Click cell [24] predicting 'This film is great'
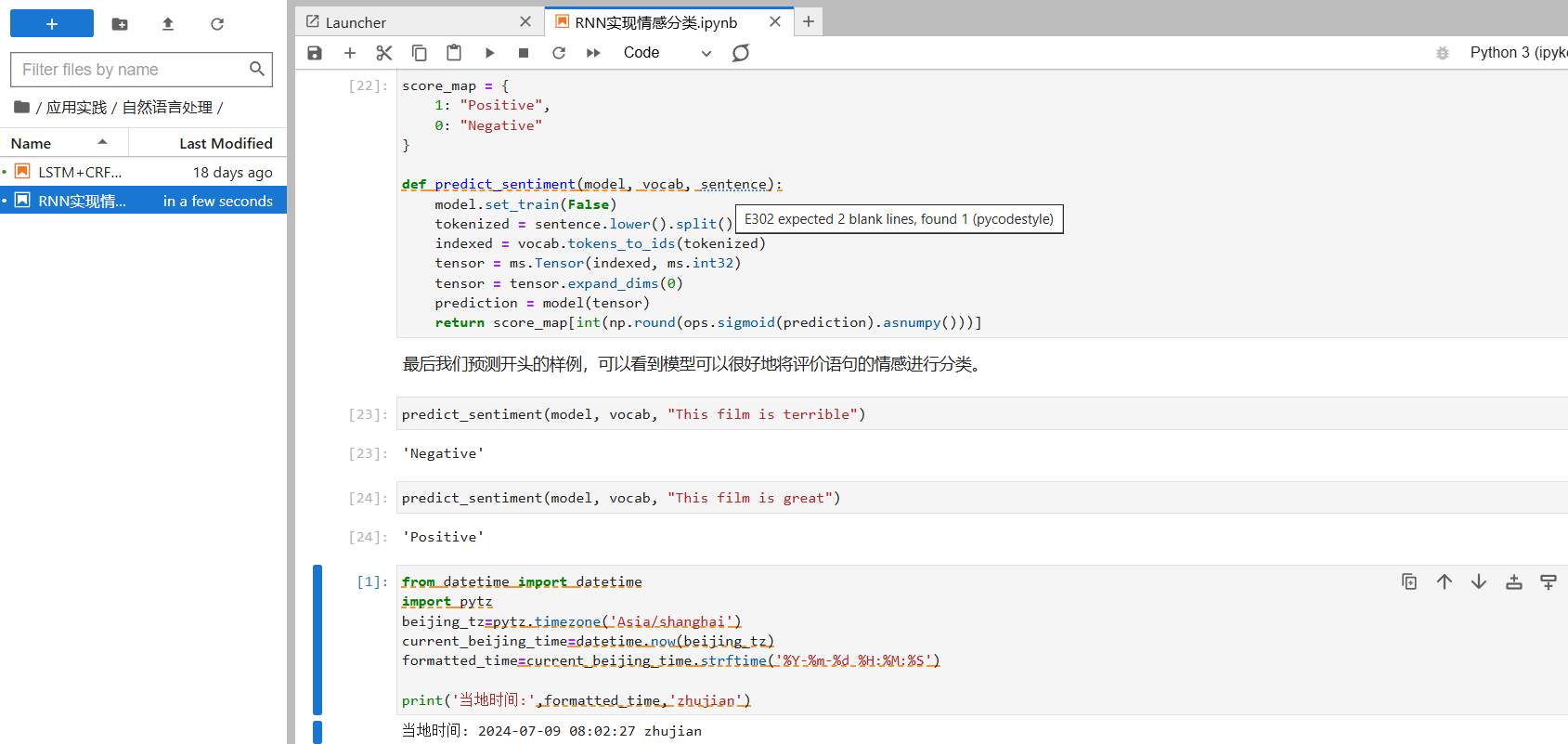This screenshot has height=744, width=1568. pyautogui.click(x=982, y=498)
